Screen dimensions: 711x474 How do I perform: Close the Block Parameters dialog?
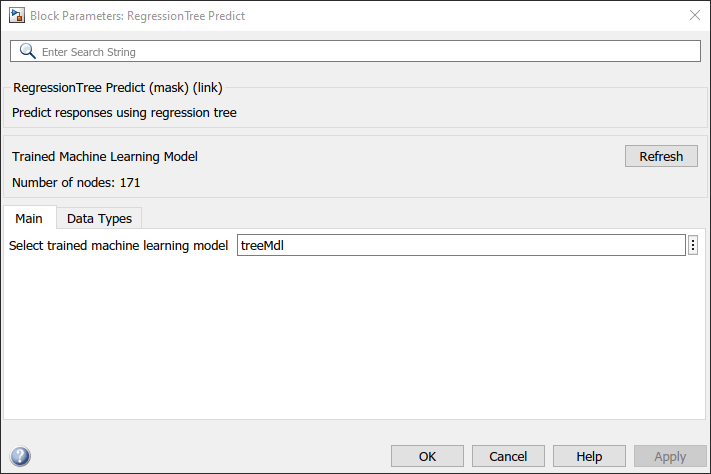[x=695, y=16]
